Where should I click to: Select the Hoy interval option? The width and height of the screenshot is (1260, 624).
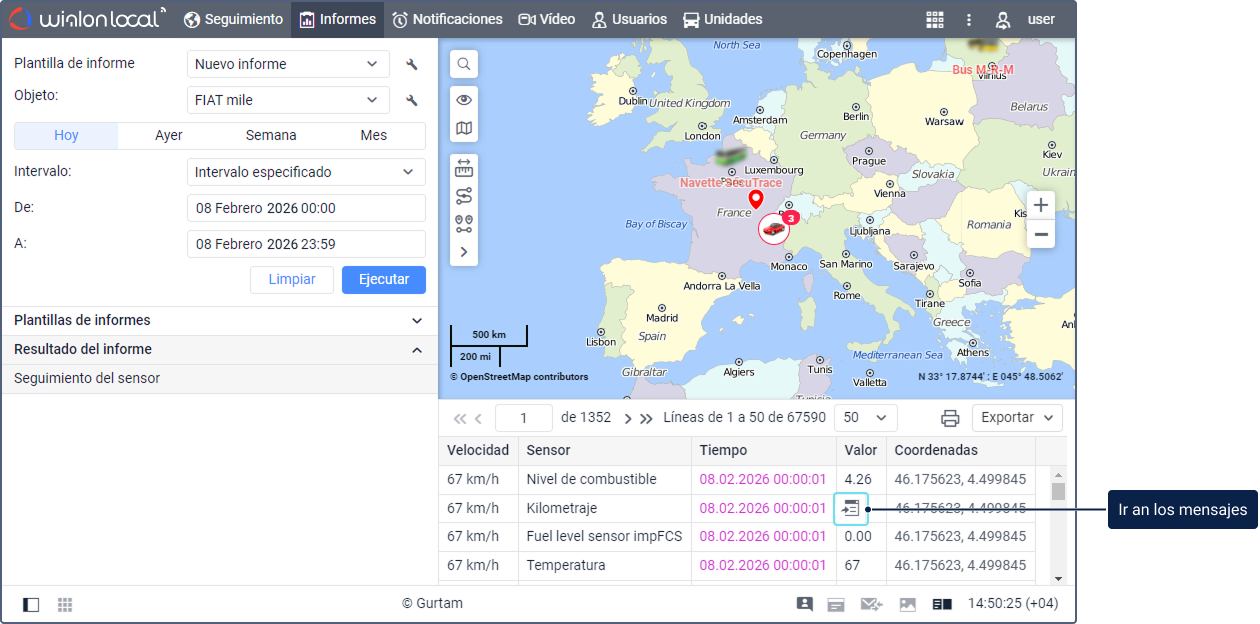click(66, 136)
